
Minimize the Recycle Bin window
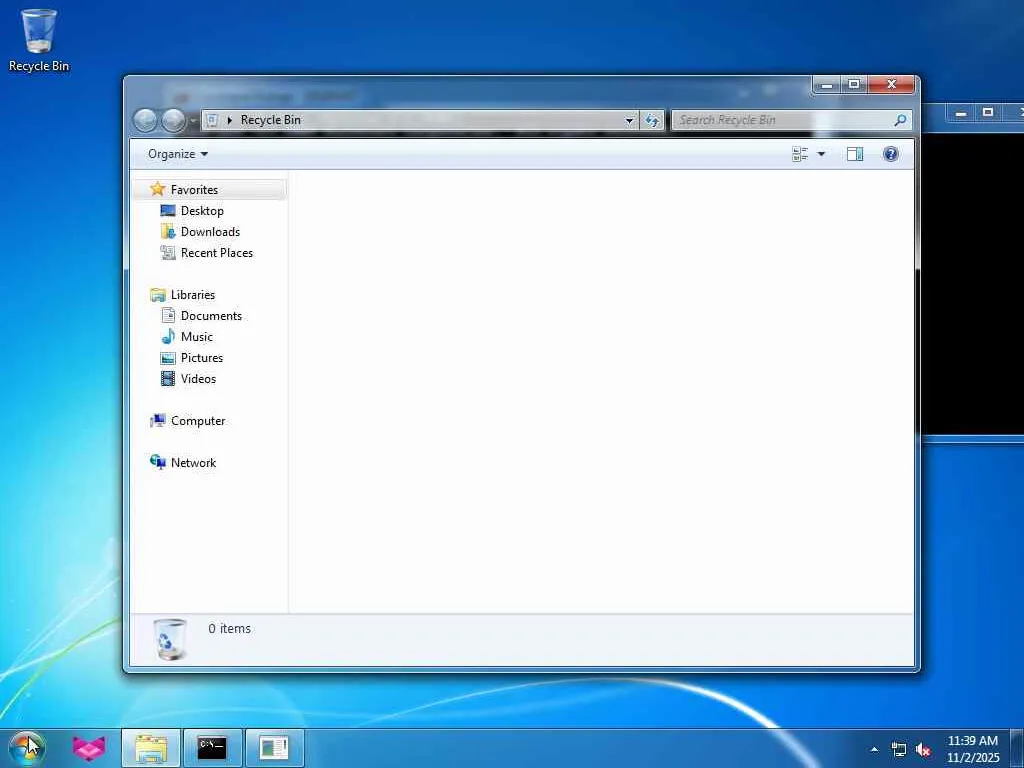827,85
